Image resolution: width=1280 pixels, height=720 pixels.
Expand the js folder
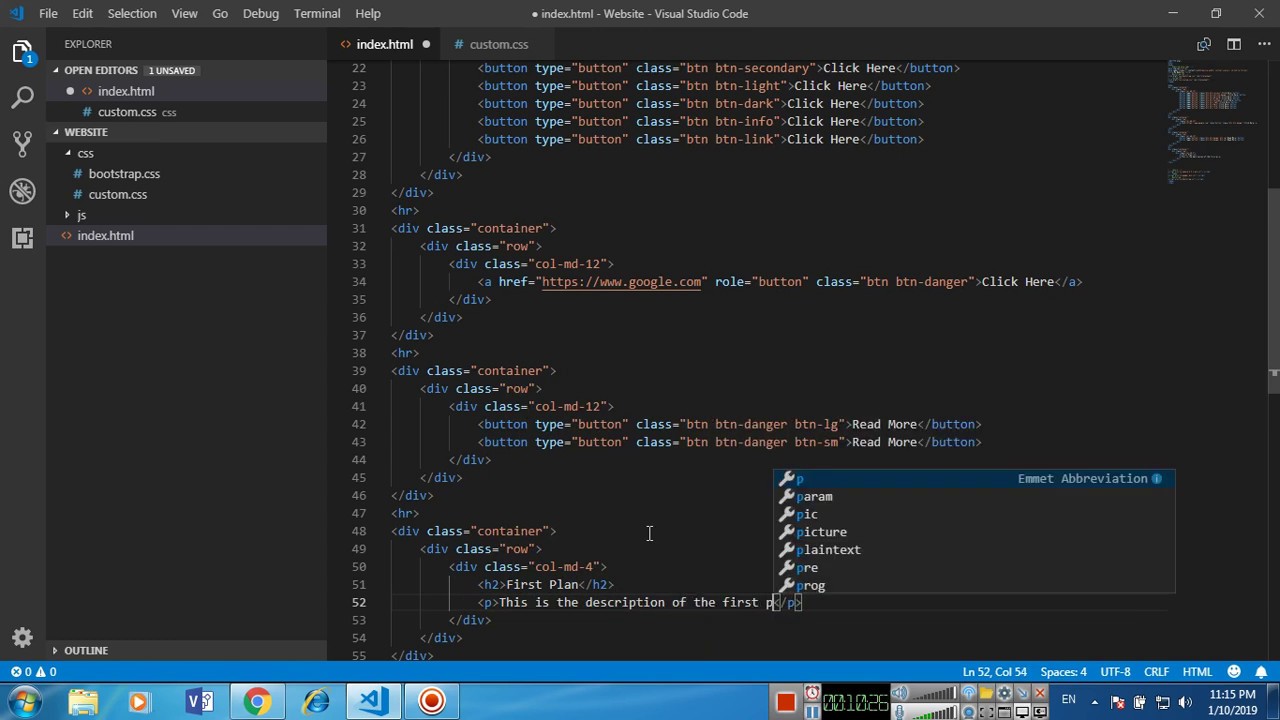pyautogui.click(x=68, y=215)
